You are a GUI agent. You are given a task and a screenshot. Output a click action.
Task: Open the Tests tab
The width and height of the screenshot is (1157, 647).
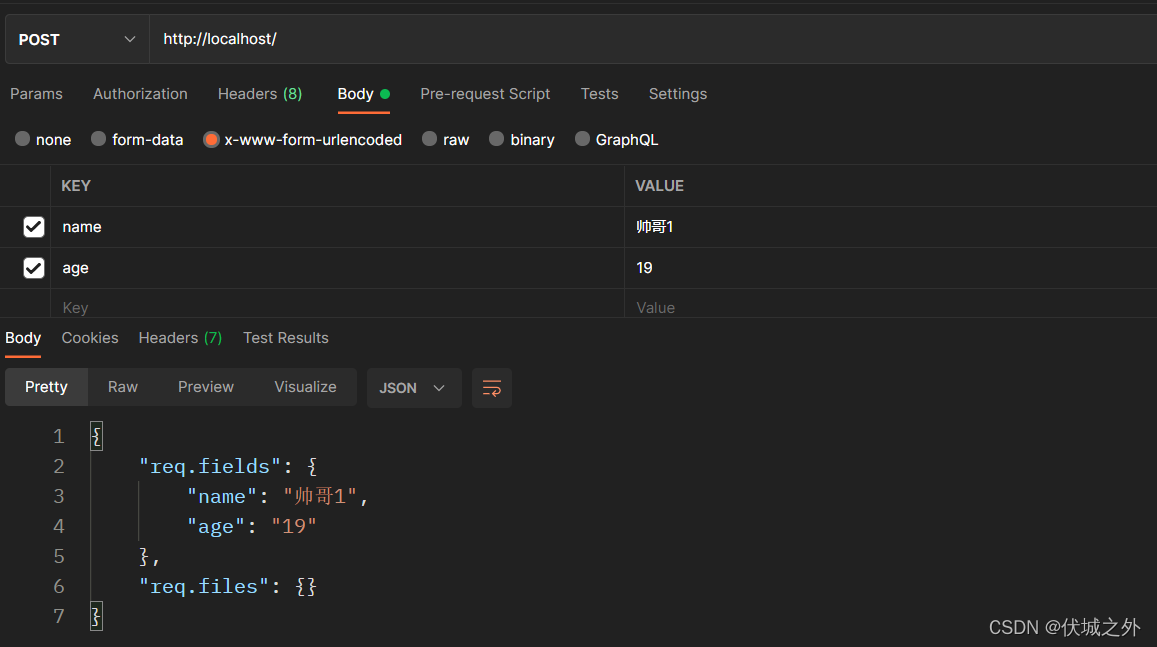pos(599,93)
